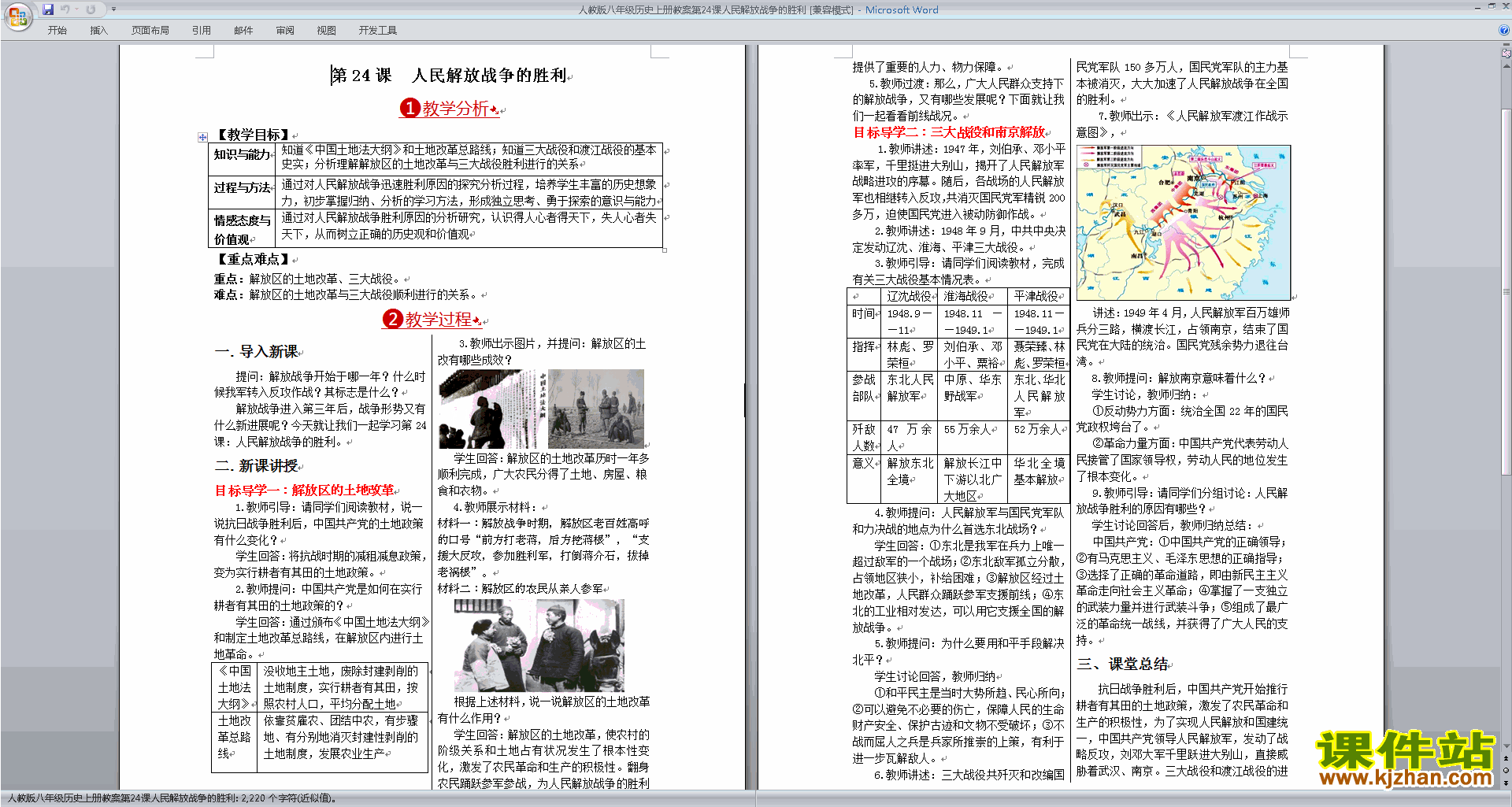Viewport: 1512px width, 807px height.
Task: Click red text 目标导学二：三大战役和南京解放
Action: (x=949, y=131)
